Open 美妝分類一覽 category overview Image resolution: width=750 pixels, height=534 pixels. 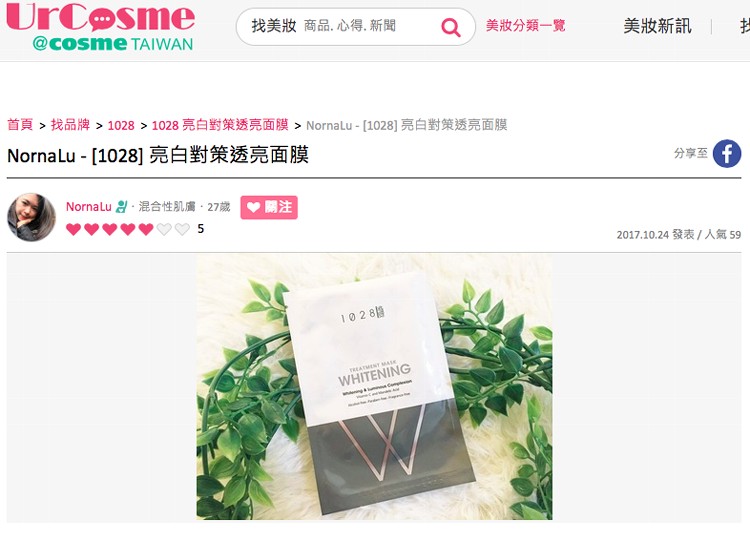(x=525, y=25)
